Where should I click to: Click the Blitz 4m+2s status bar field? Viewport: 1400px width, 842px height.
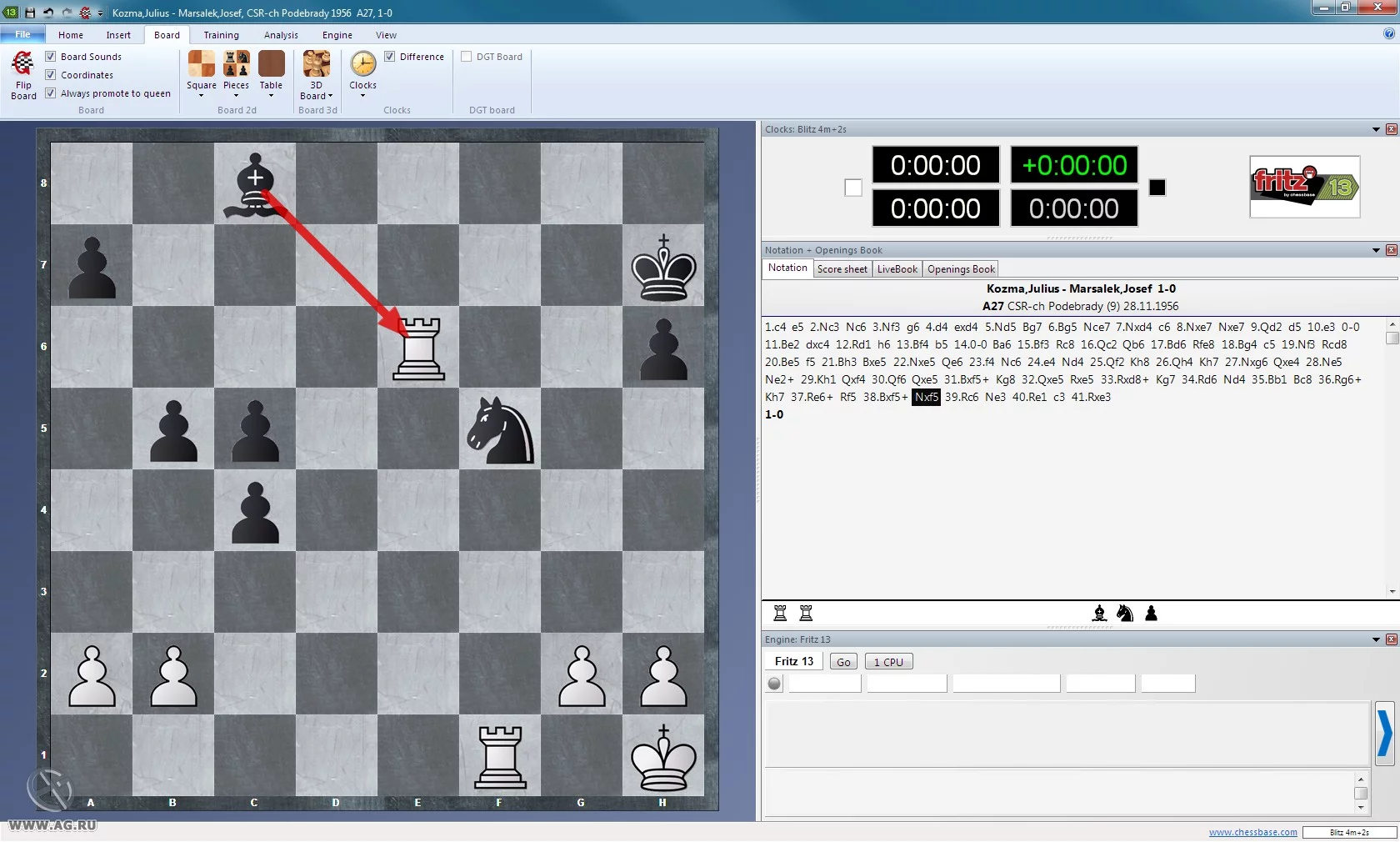pos(1350,832)
